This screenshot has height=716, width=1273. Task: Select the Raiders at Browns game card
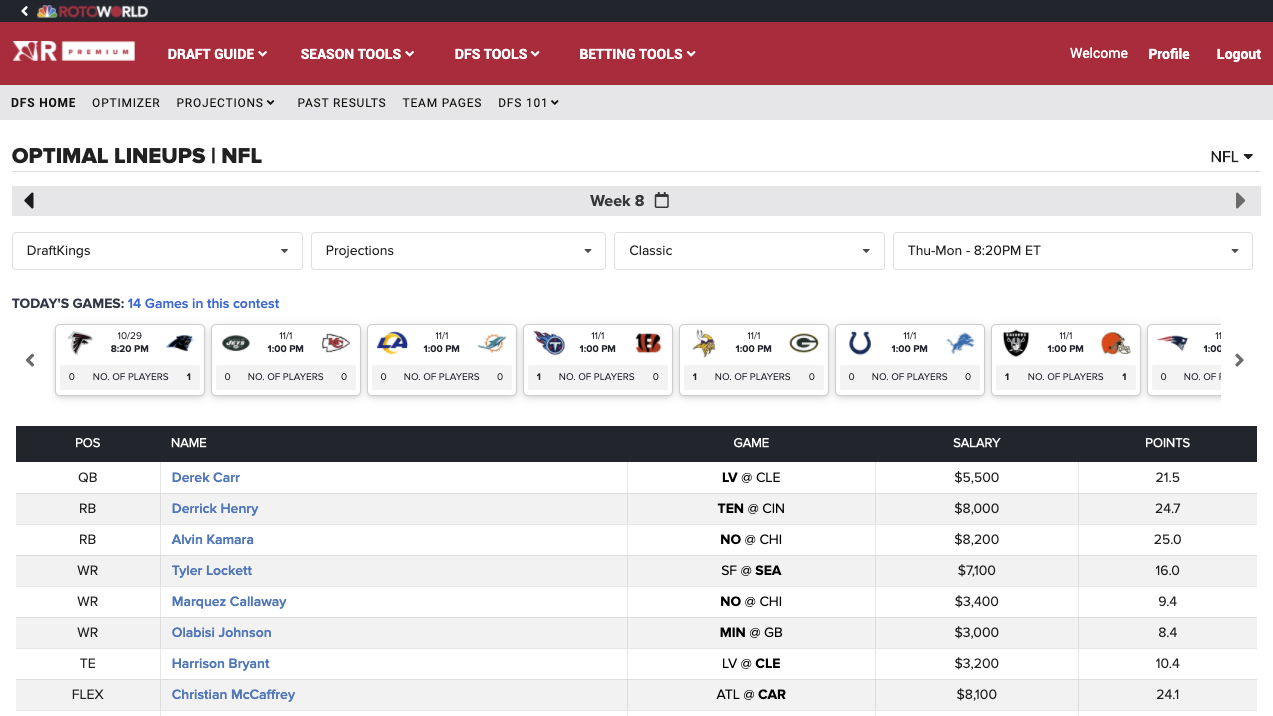pos(1066,359)
